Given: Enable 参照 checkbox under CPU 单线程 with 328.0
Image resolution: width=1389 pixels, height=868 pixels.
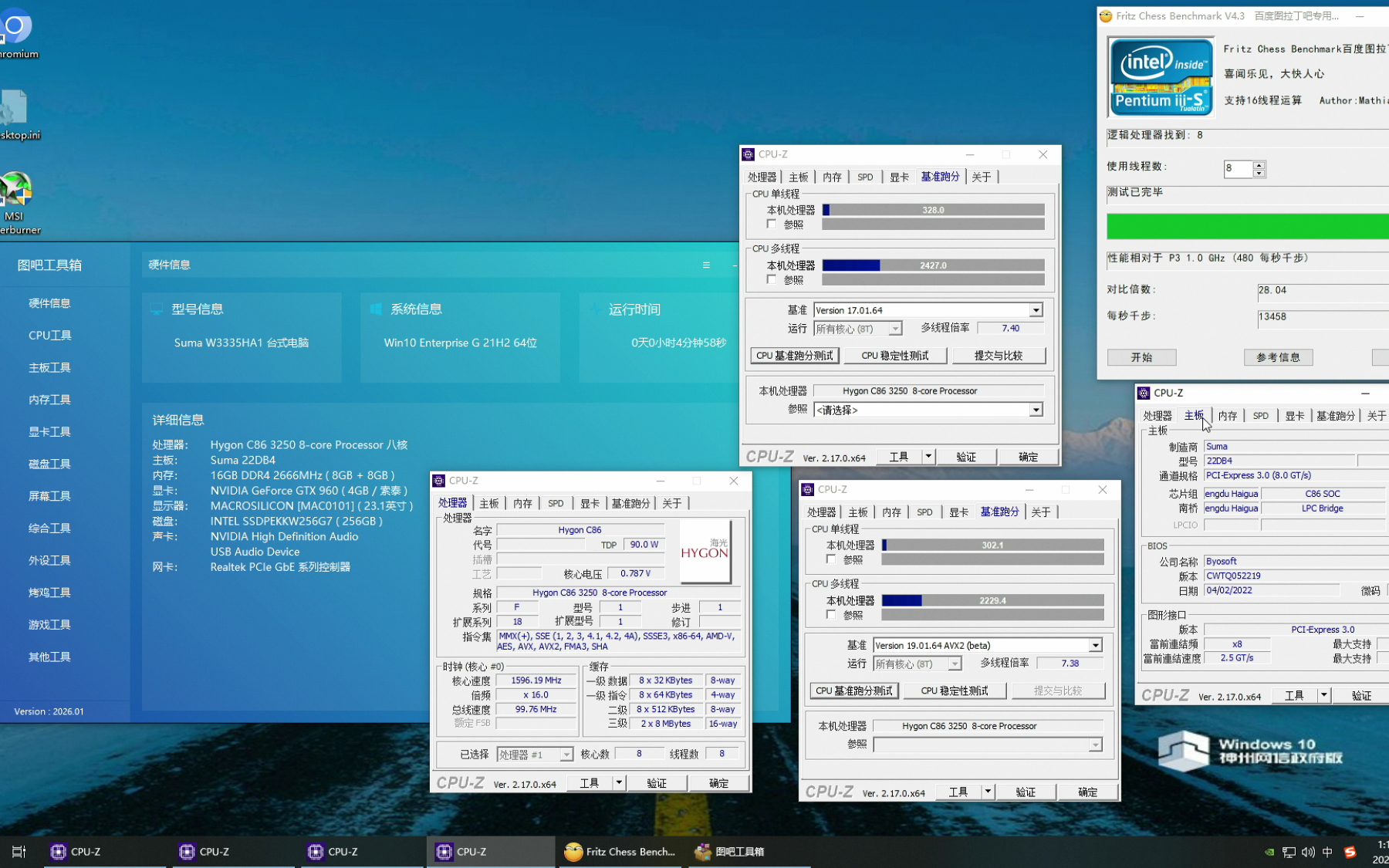Looking at the screenshot, I should point(772,225).
